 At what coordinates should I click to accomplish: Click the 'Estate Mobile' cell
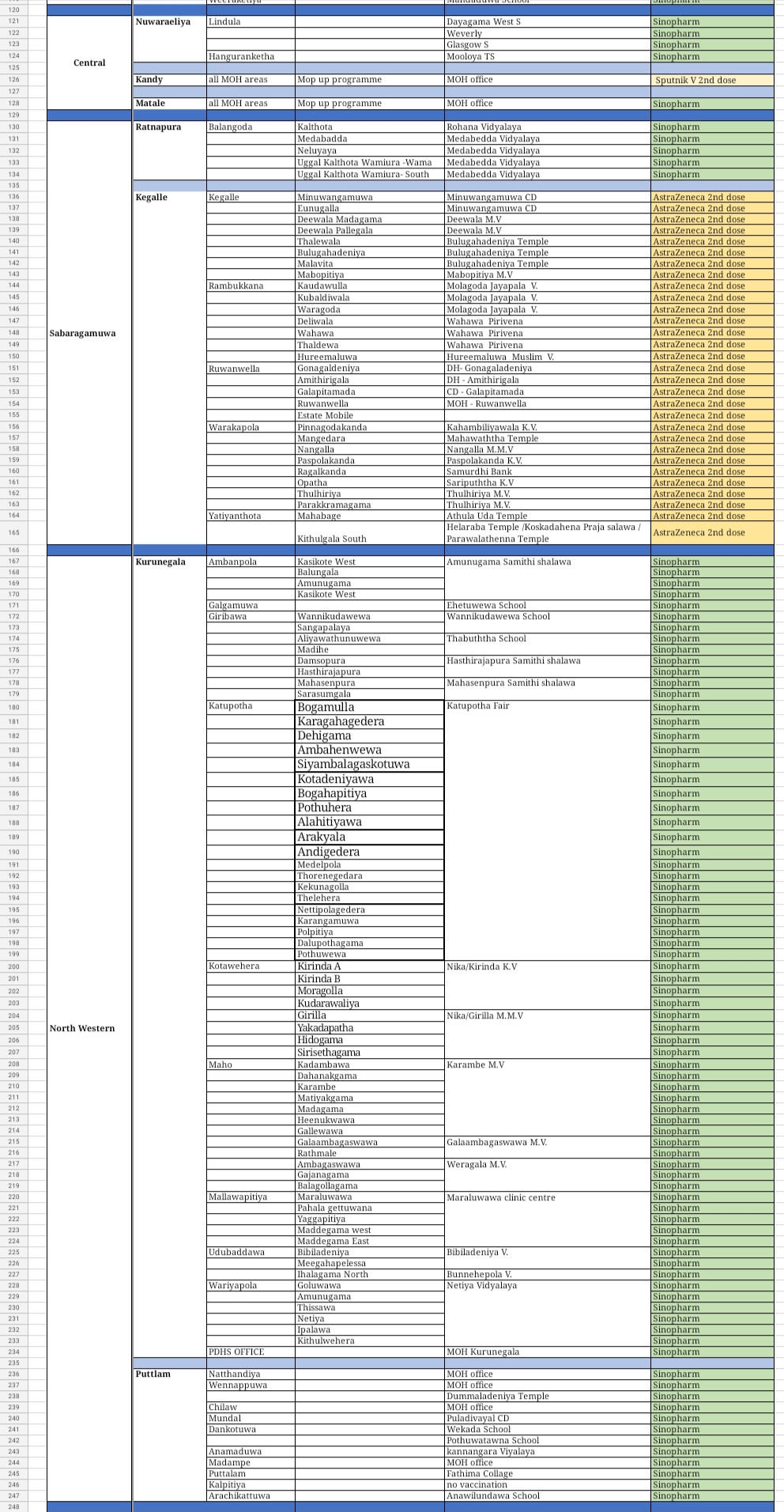370,415
